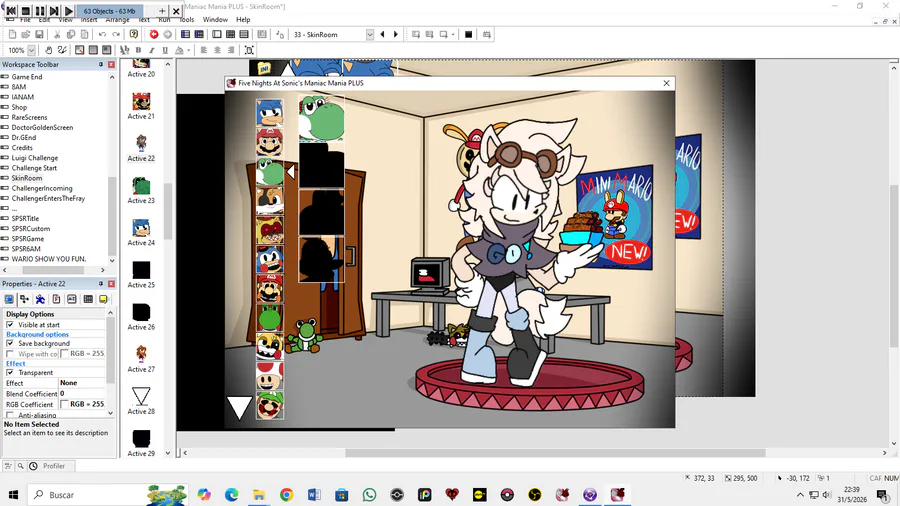Open the Event Editor icon
900x506 pixels.
(x=230, y=34)
